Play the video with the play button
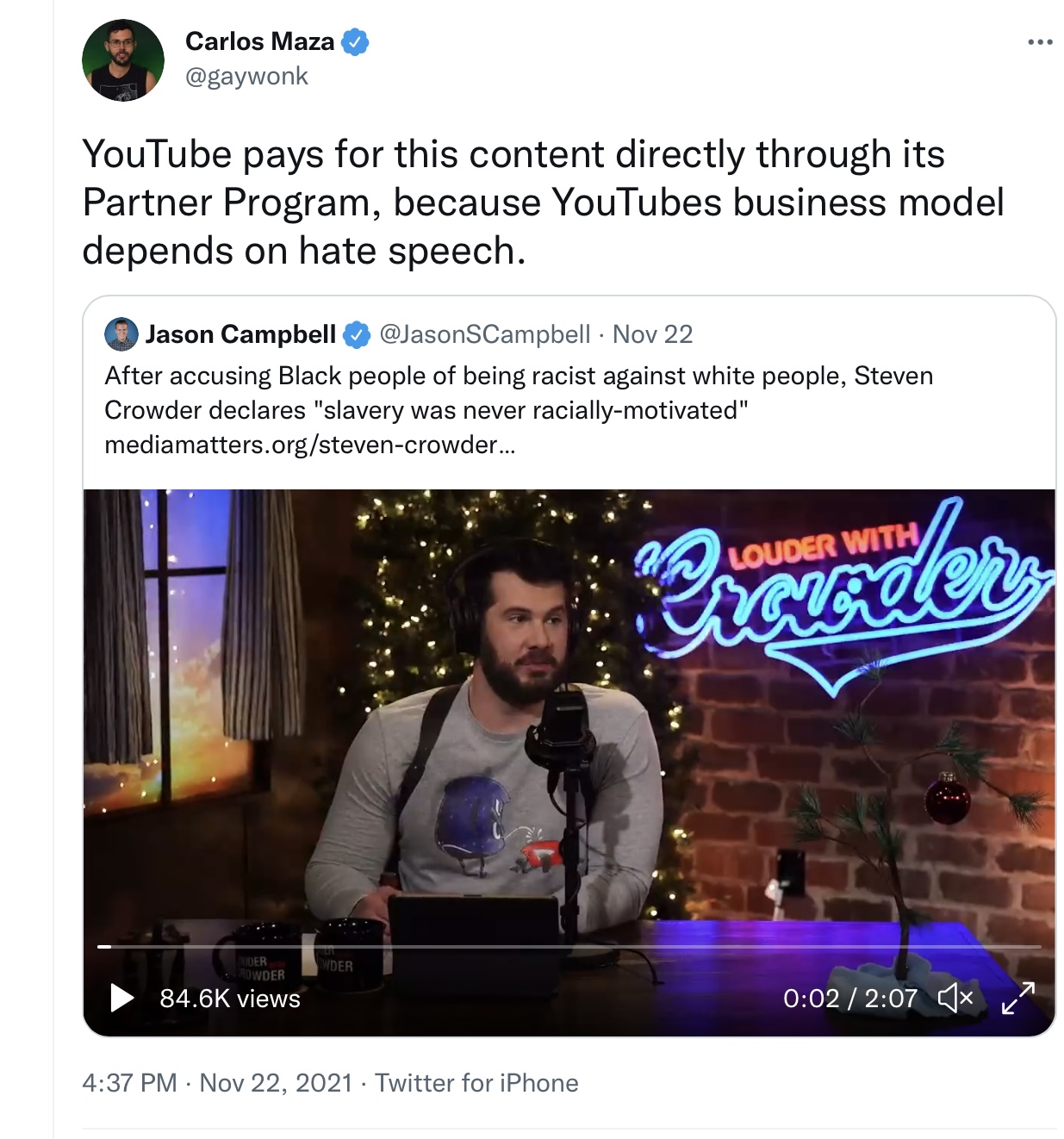1064x1139 pixels. (x=122, y=998)
